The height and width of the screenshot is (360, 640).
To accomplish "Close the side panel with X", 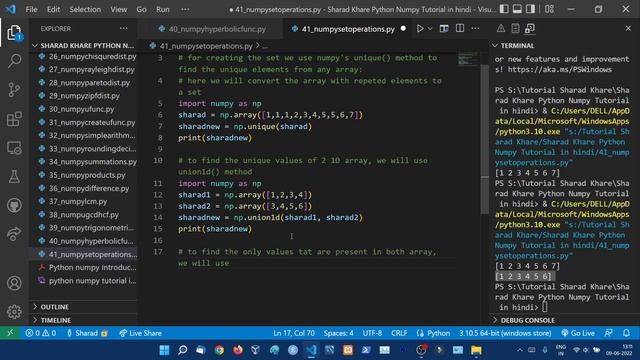I will (628, 28).
